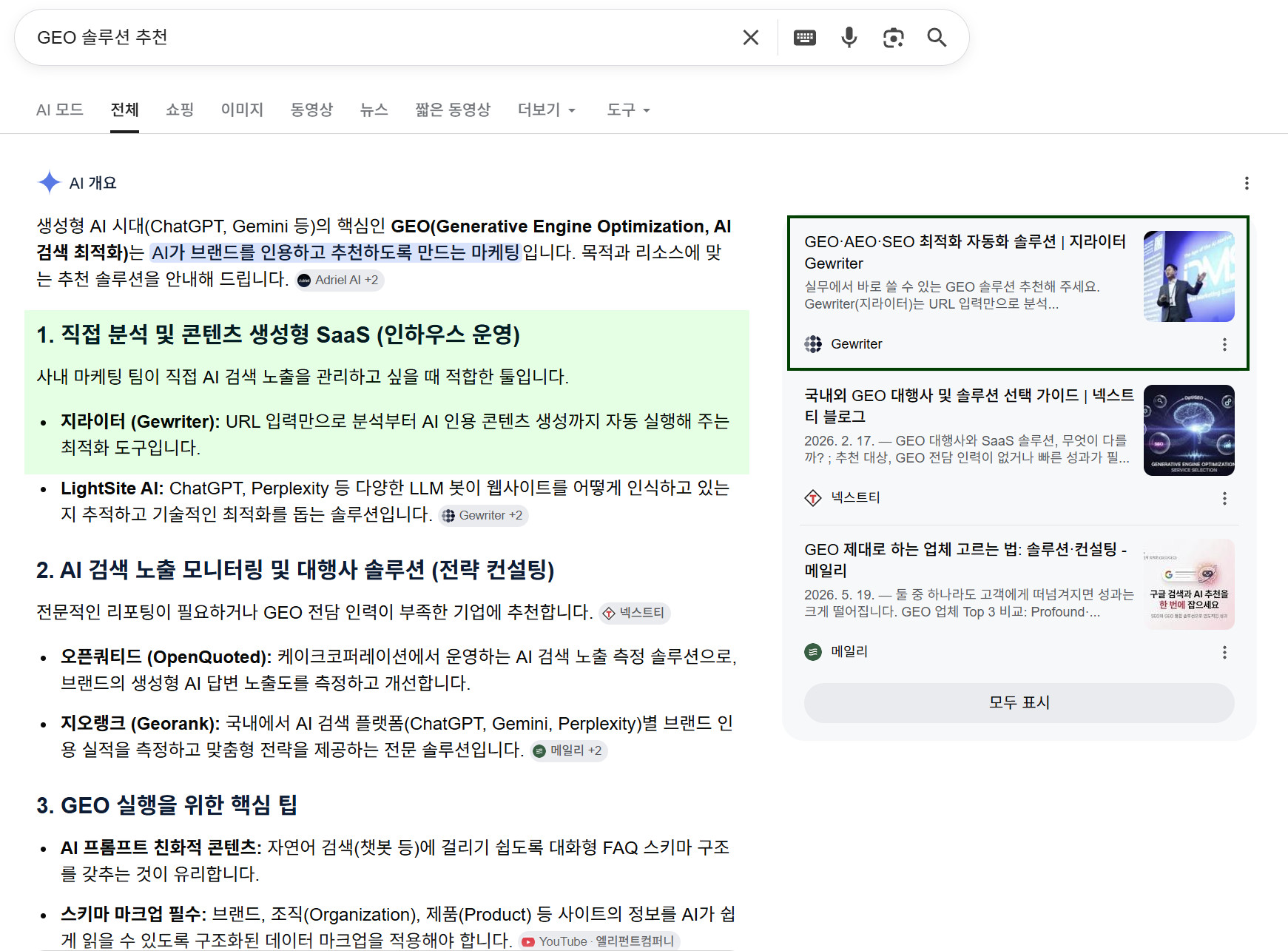Open the 넥스트티 citation chip
The height and width of the screenshot is (951, 1288).
tap(634, 613)
